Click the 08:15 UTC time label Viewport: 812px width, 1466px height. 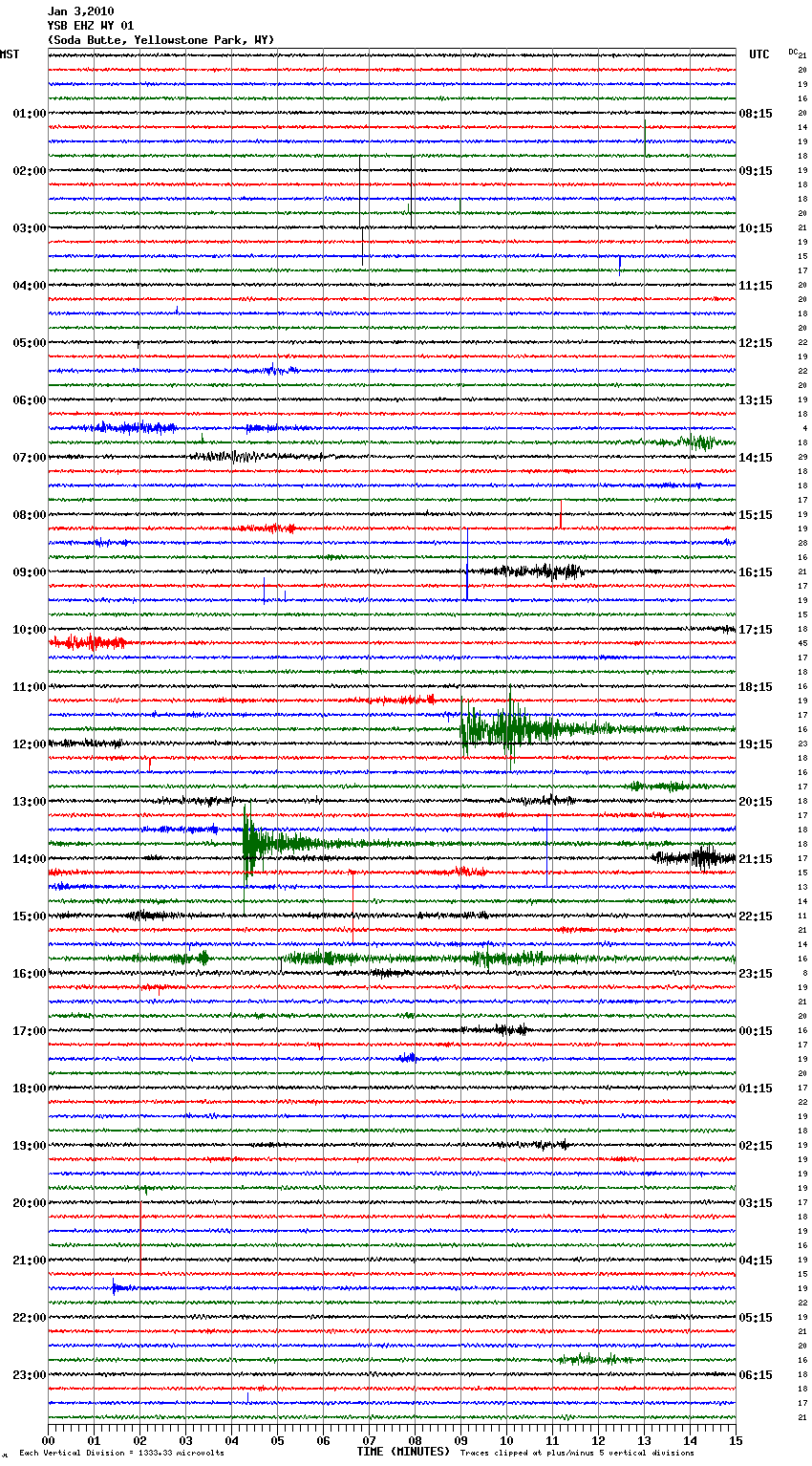coord(756,114)
